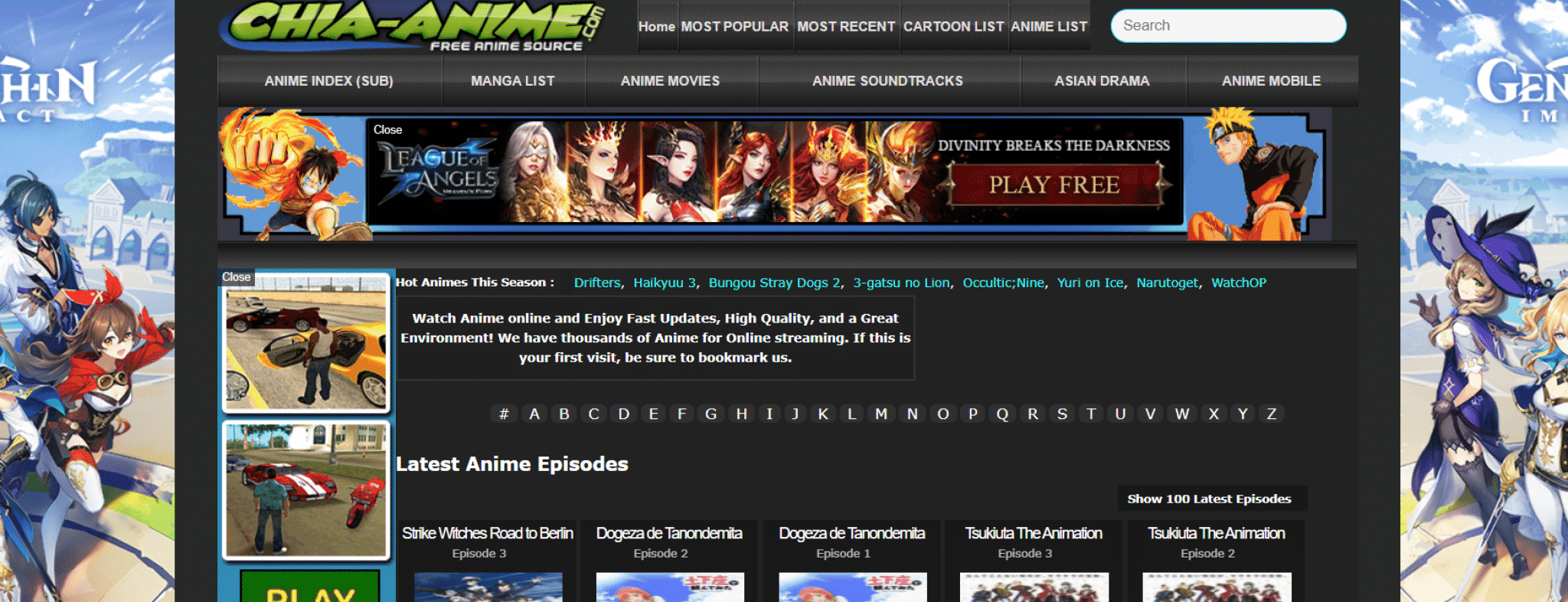Open the WatchOP link
Screen dimensions: 1568x602
pyautogui.click(x=1239, y=283)
